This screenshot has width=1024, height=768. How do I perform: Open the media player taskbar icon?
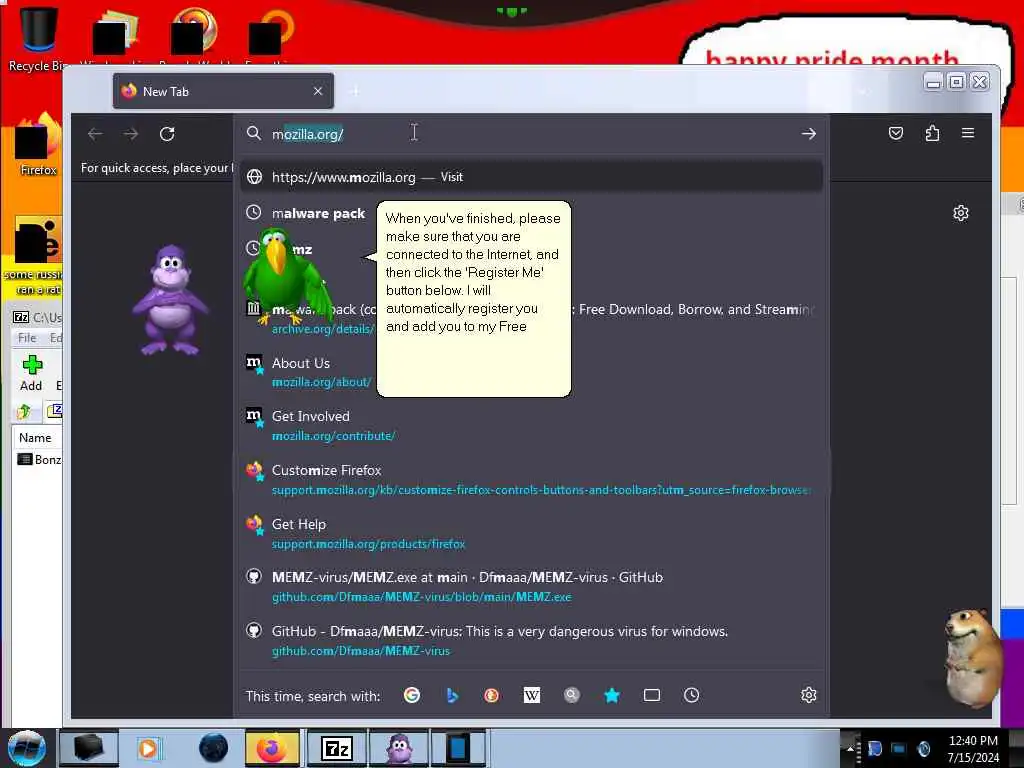(149, 748)
